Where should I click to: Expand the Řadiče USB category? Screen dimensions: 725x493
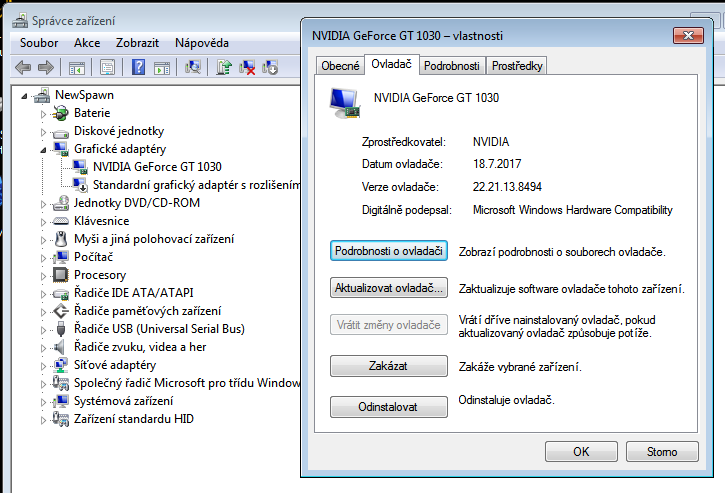[43, 330]
